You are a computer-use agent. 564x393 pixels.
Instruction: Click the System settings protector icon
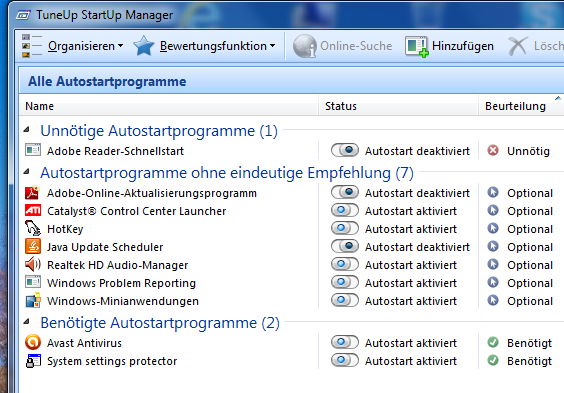[33, 361]
